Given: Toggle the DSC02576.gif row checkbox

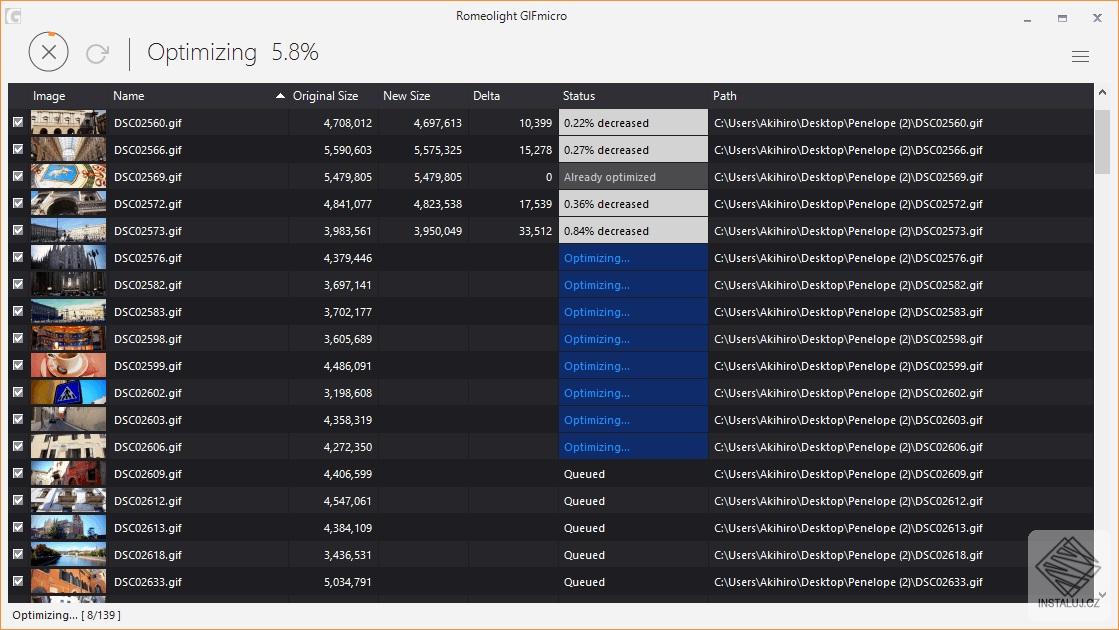Looking at the screenshot, I should pos(18,257).
